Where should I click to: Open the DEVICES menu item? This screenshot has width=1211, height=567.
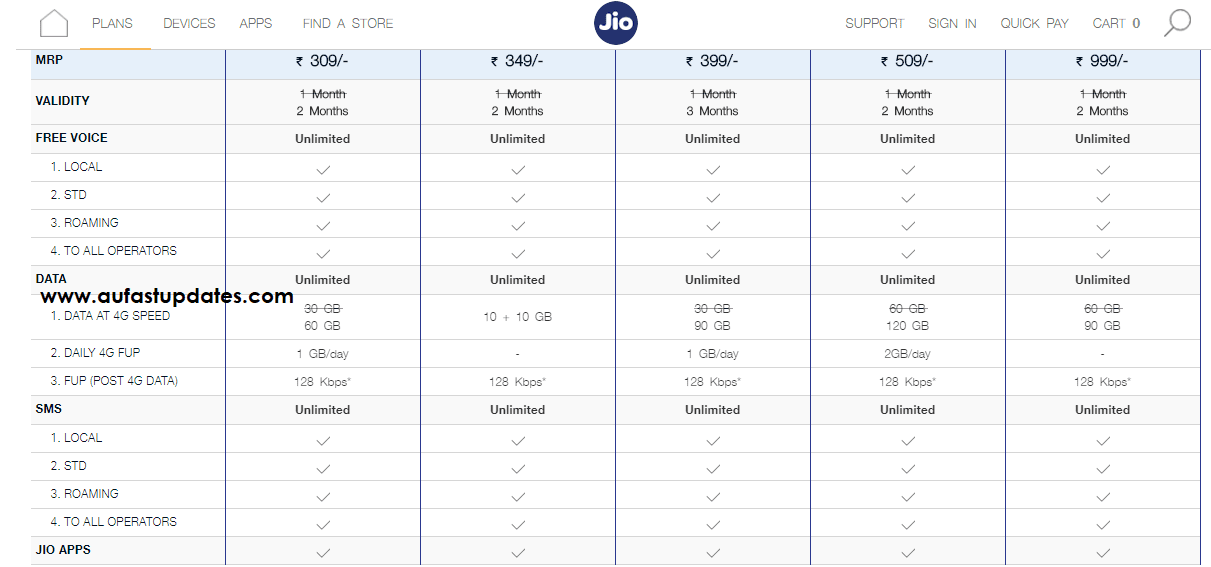coord(189,23)
